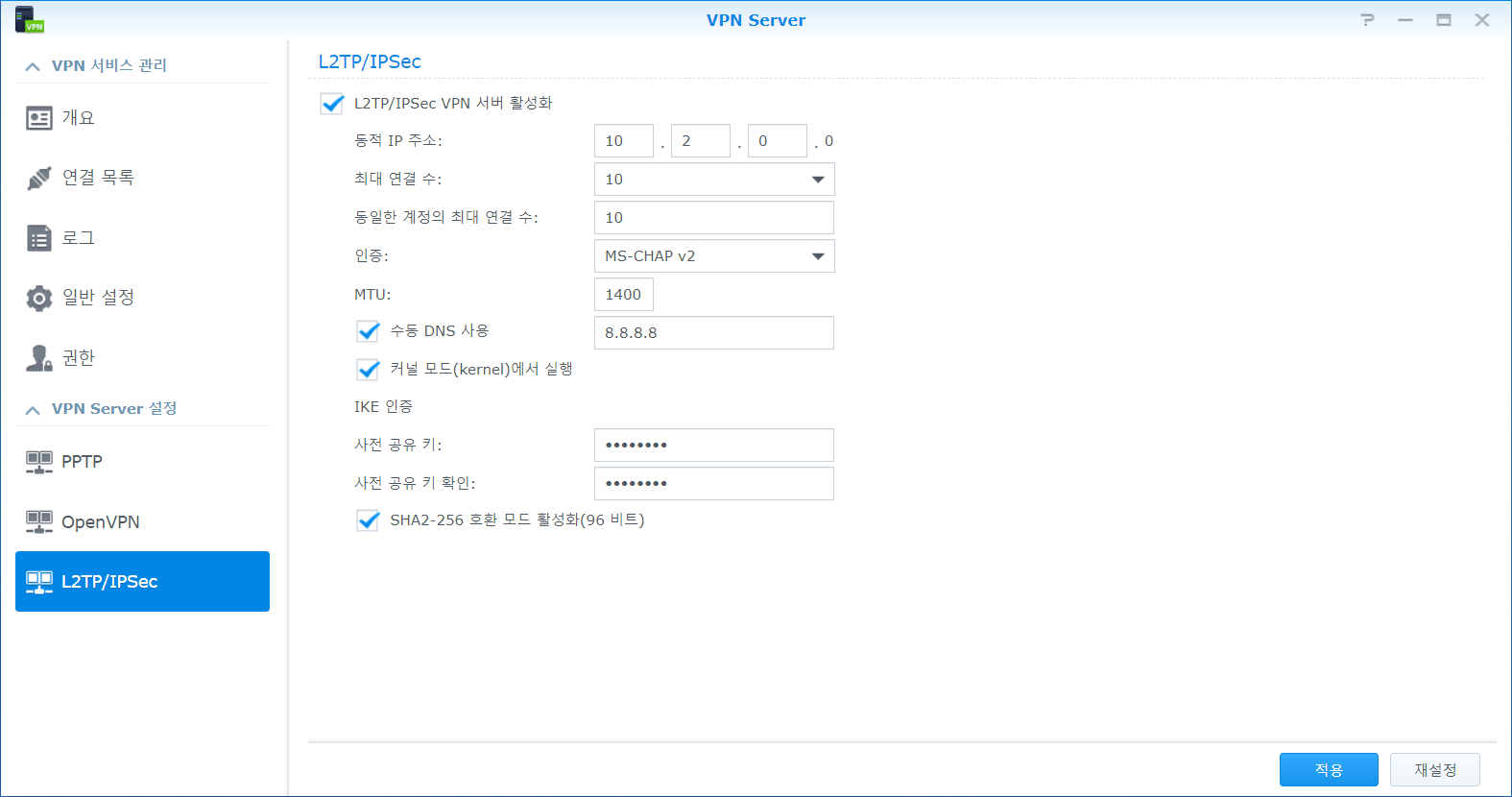Click the MTU input field showing 1400
Image resolution: width=1512 pixels, height=797 pixels.
click(x=623, y=295)
